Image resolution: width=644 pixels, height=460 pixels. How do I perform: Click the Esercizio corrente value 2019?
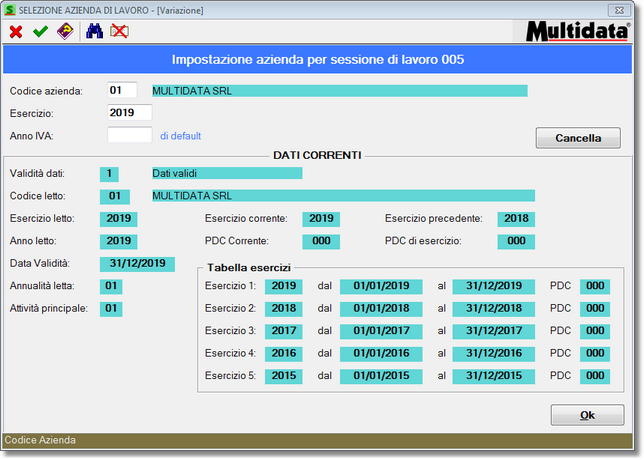[x=321, y=219]
